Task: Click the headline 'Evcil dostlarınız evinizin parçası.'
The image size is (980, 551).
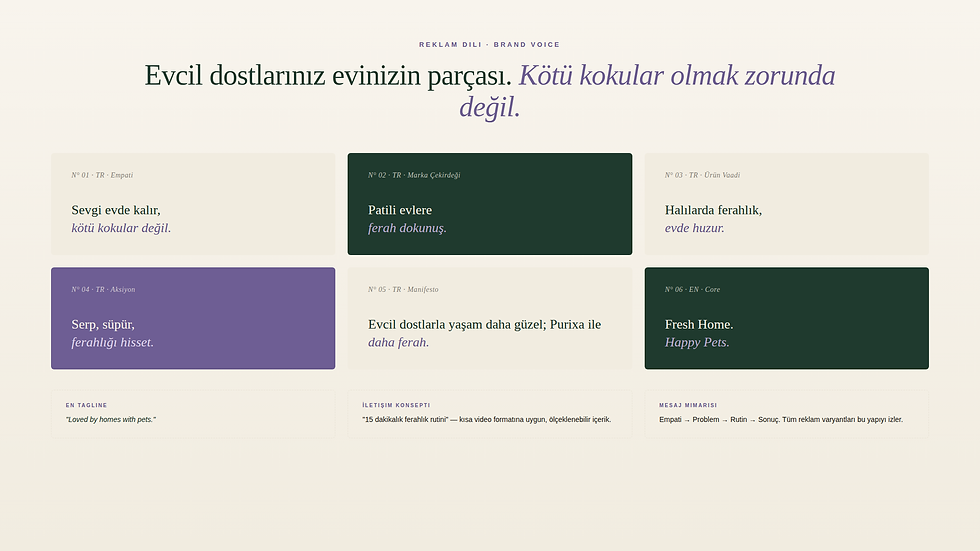Action: click(328, 76)
